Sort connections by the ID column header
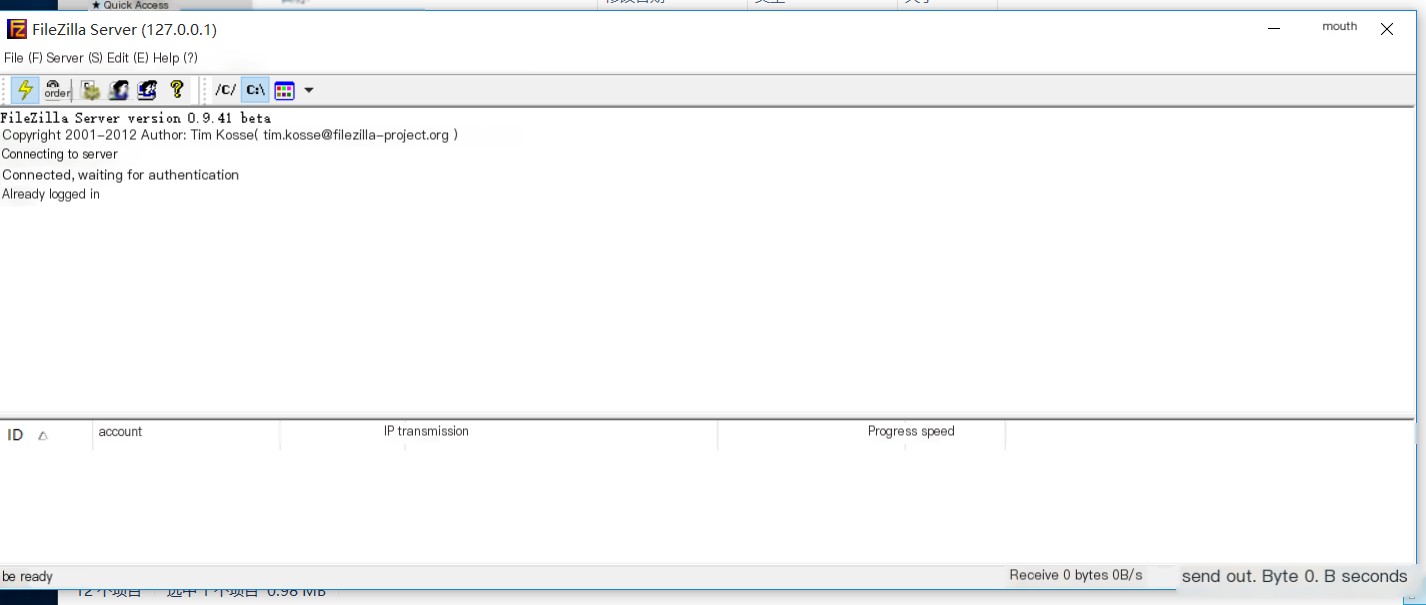Image resolution: width=1426 pixels, height=605 pixels. point(46,435)
